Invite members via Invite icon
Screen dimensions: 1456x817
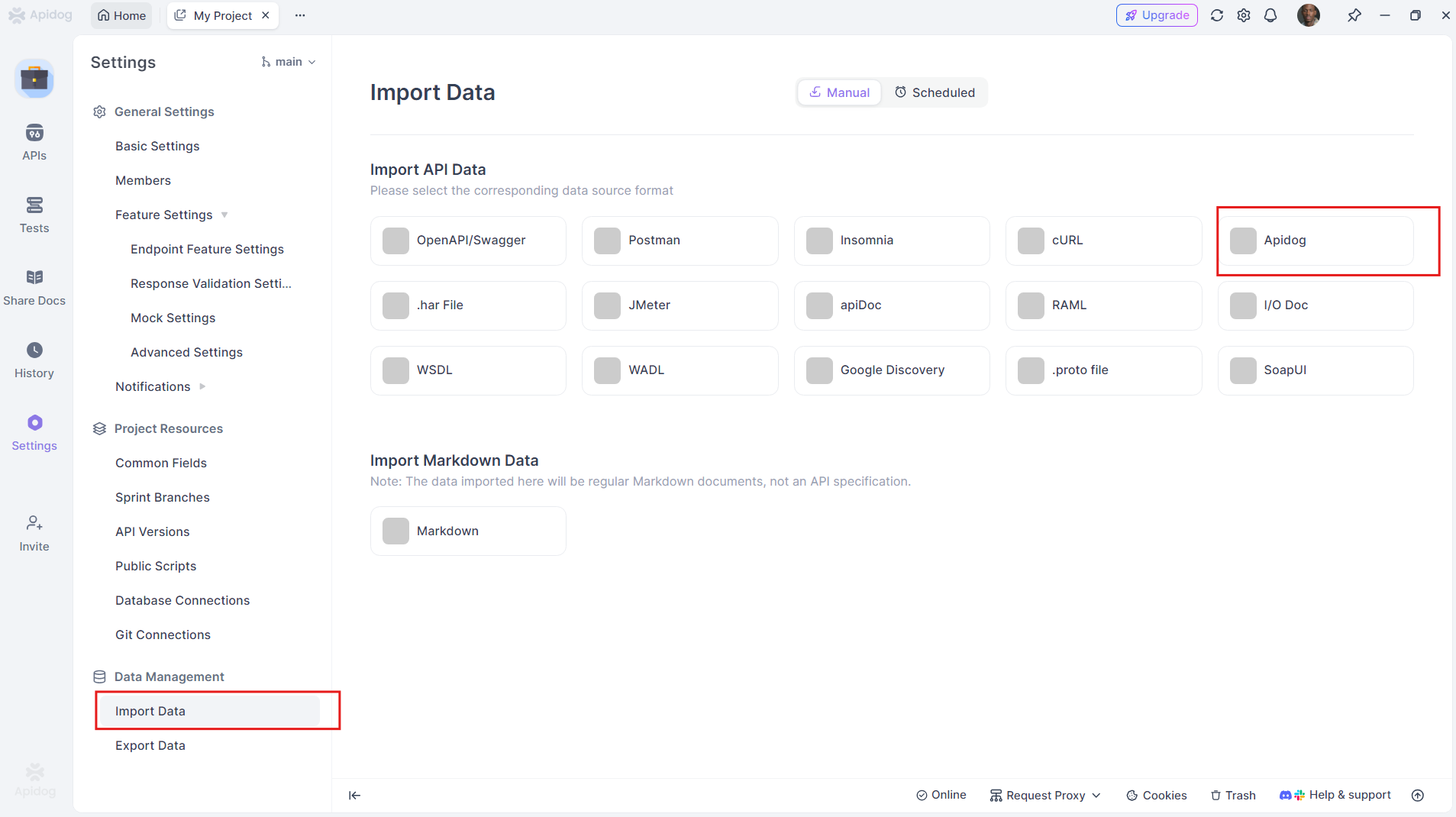click(x=34, y=534)
